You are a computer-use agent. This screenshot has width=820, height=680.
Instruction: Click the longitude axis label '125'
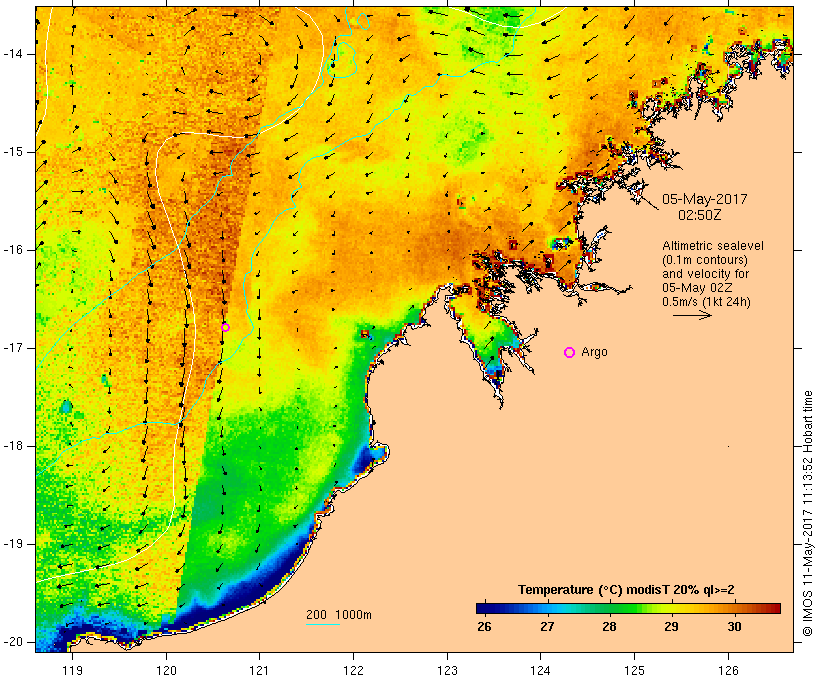634,670
